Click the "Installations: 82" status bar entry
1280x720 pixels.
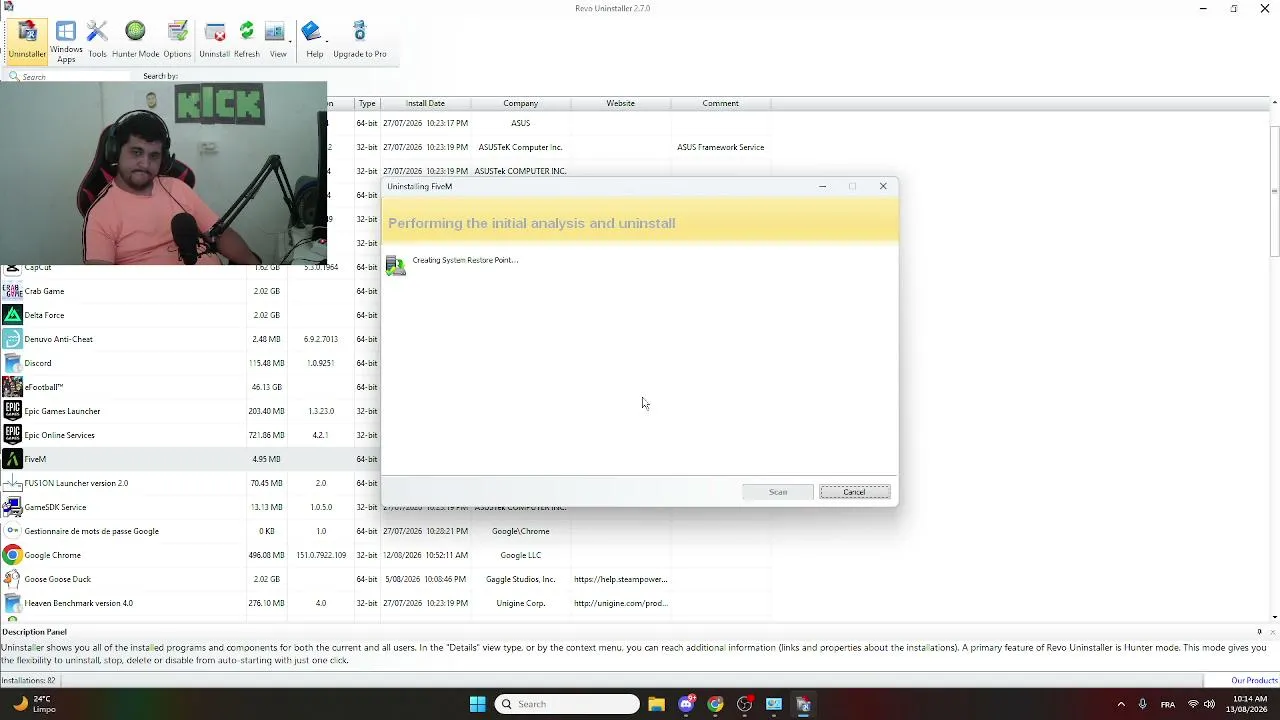(x=28, y=680)
